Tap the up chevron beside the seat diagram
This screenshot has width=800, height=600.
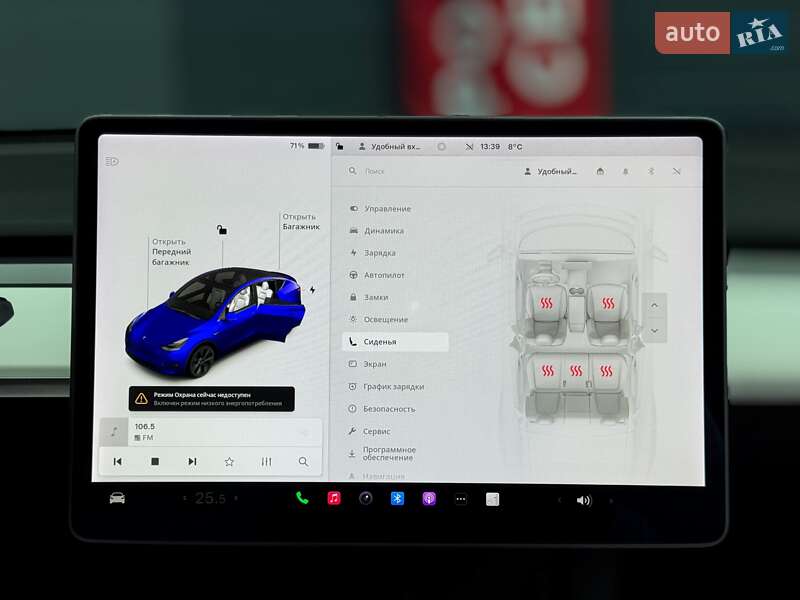655,304
